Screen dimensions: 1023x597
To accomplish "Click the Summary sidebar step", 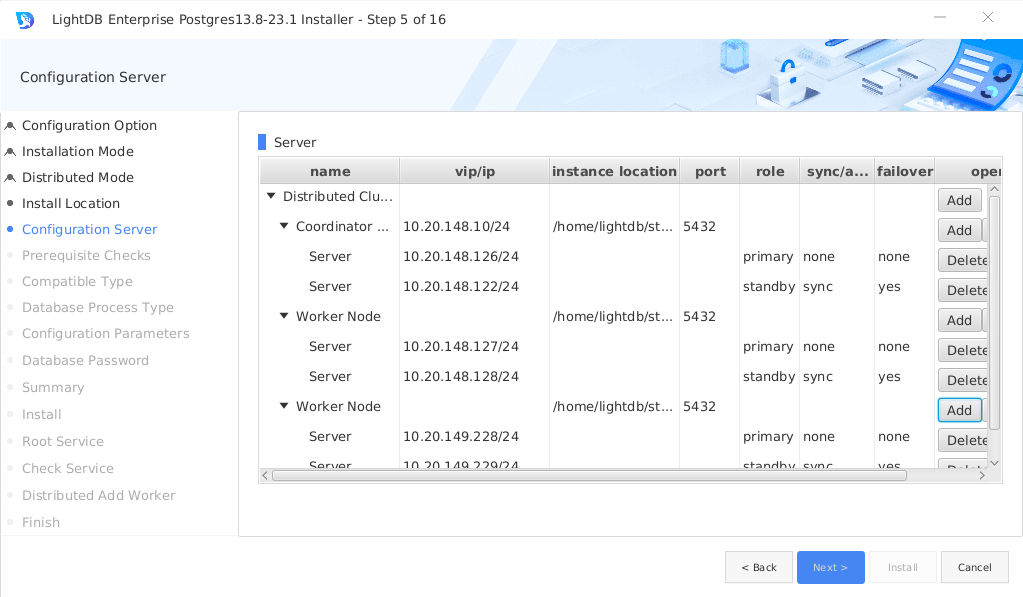I will 53,388.
